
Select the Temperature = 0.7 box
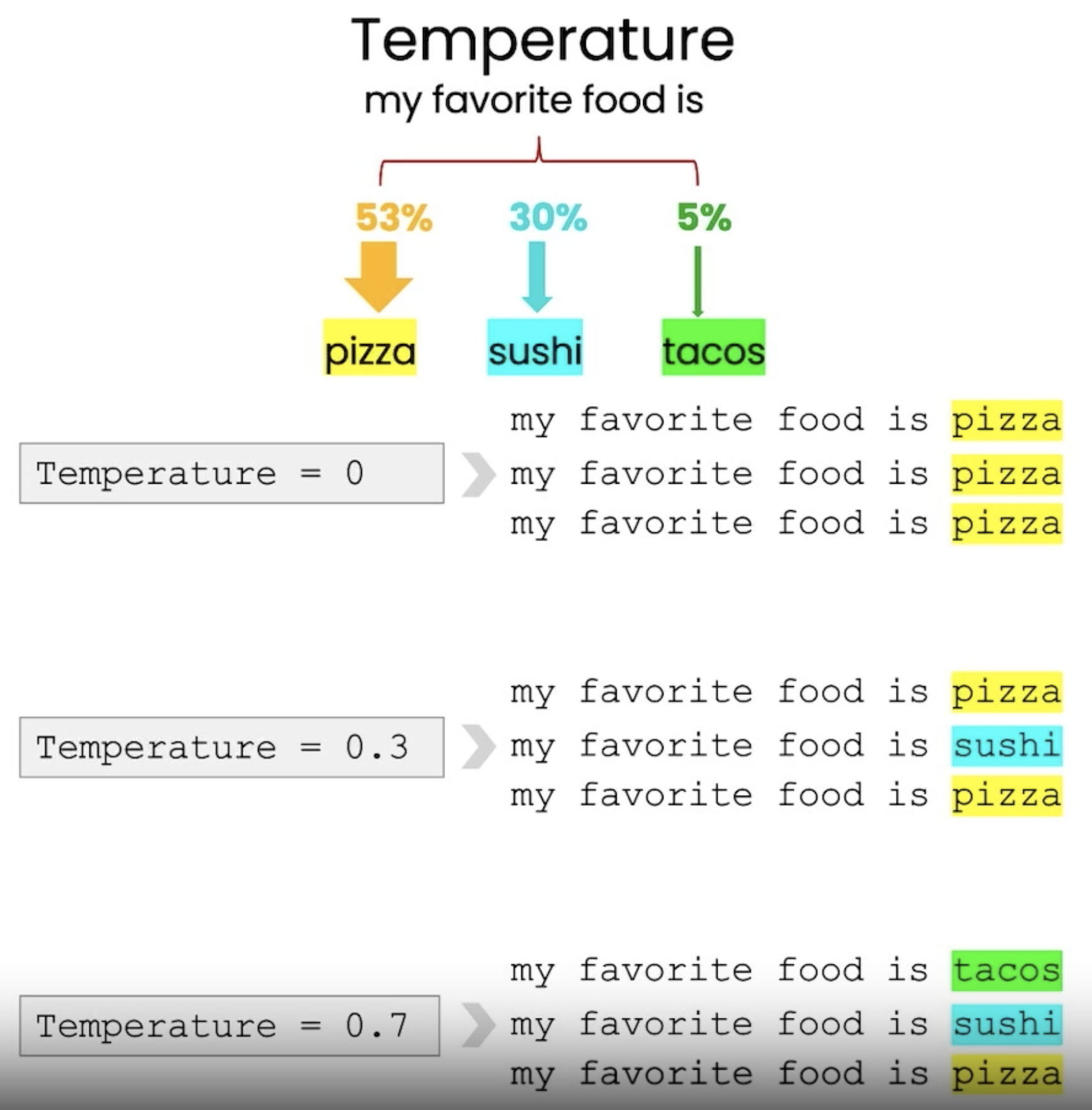pyautogui.click(x=229, y=1025)
